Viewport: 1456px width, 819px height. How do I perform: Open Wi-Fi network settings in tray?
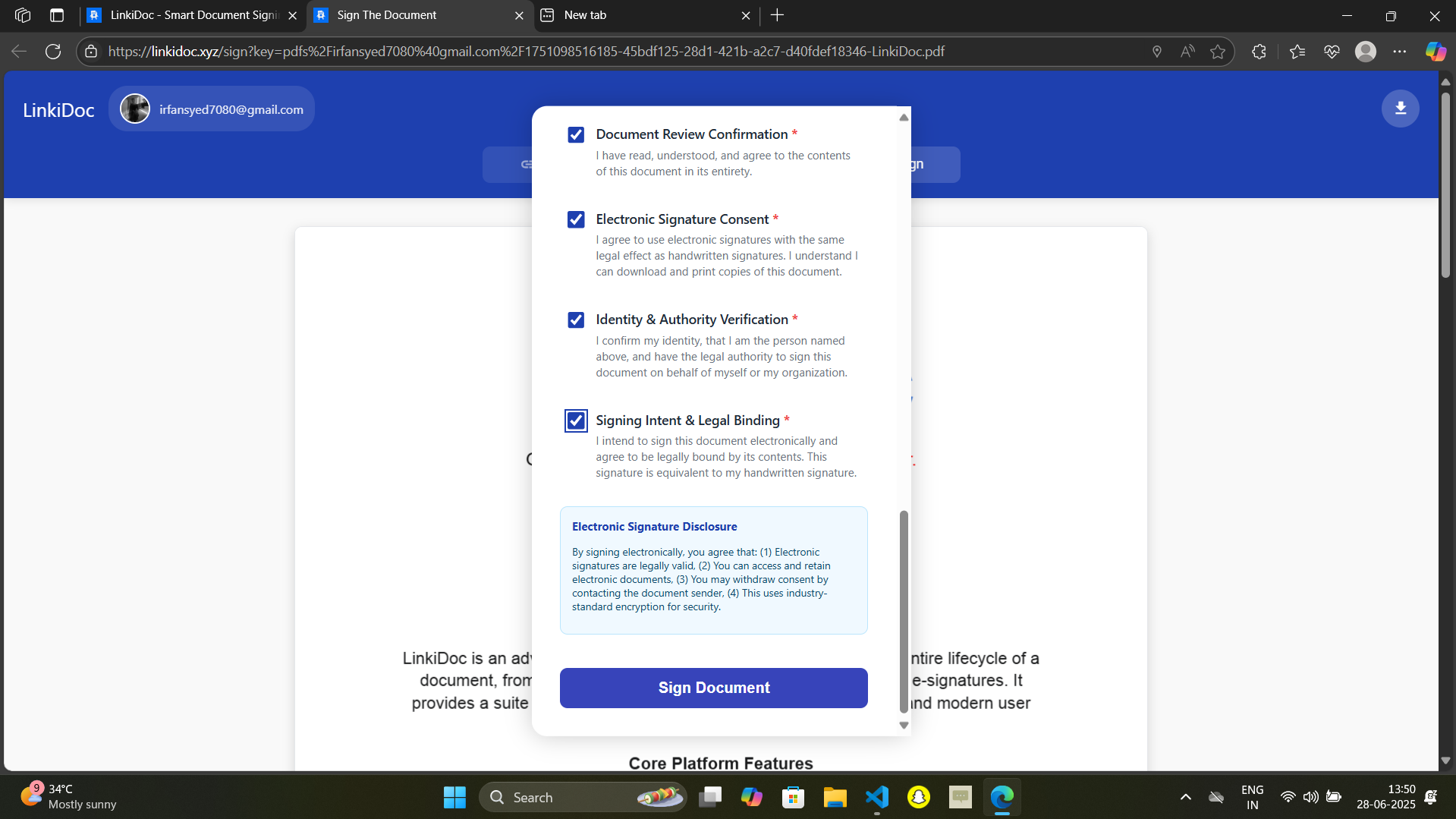(x=1288, y=797)
